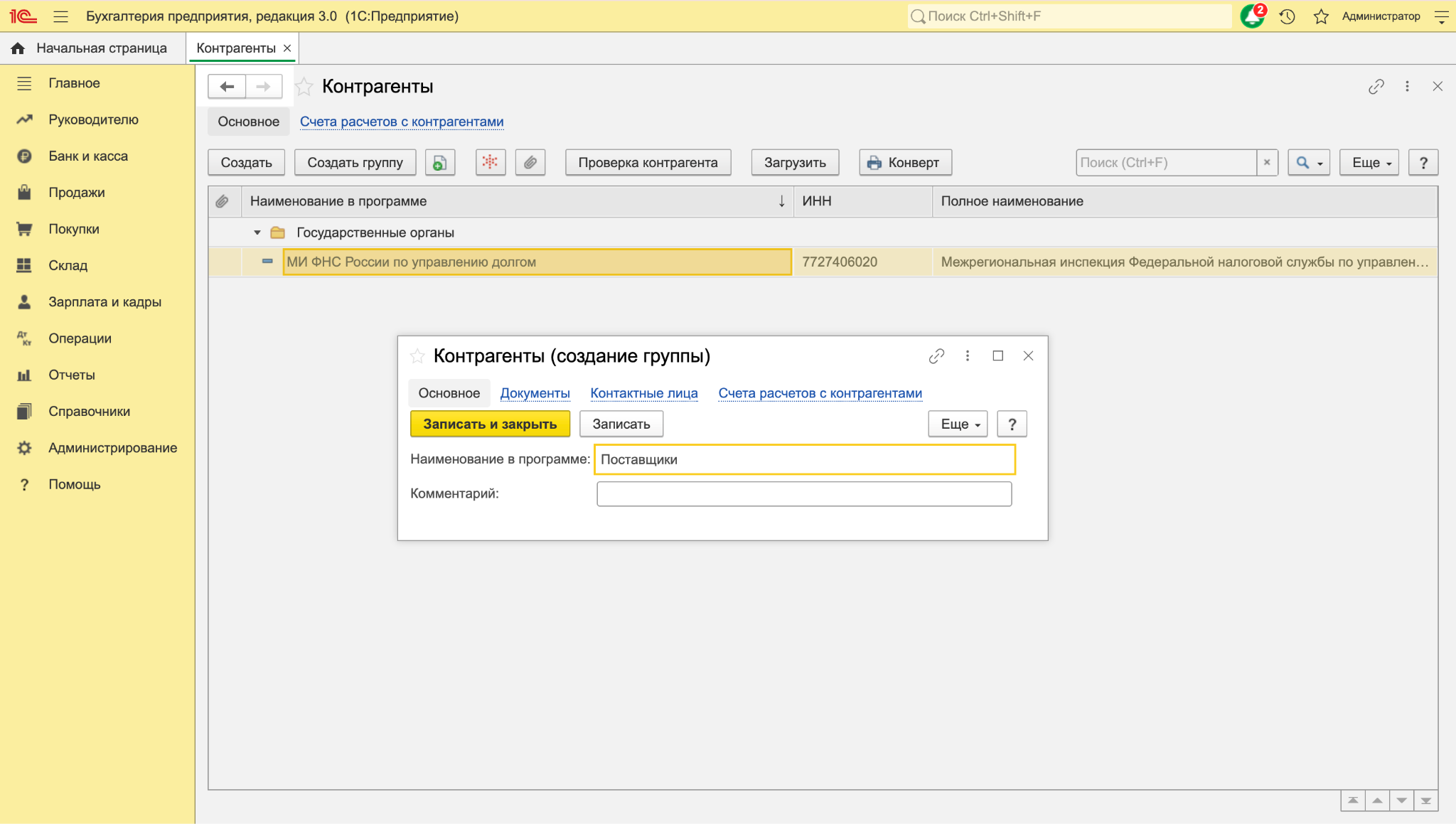Open favorites star in top bar

coord(1321,16)
